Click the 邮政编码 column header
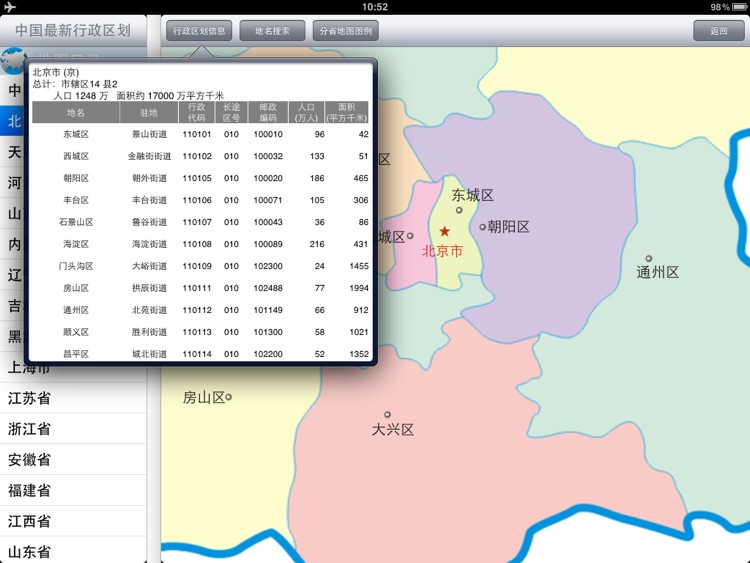Screen dimensions: 750x563 point(268,112)
